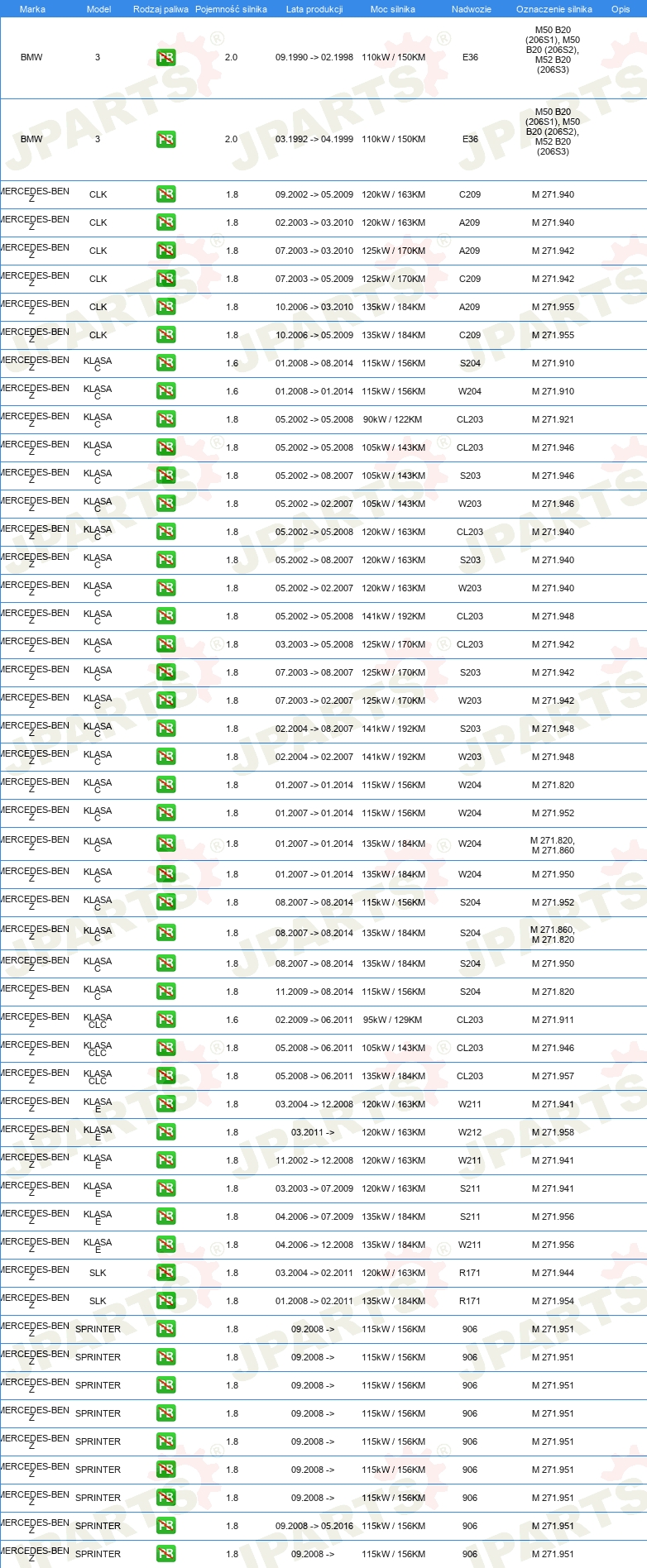Click the Nadwozie column header
Image resolution: width=647 pixels, height=1568 pixels.
point(471,9)
